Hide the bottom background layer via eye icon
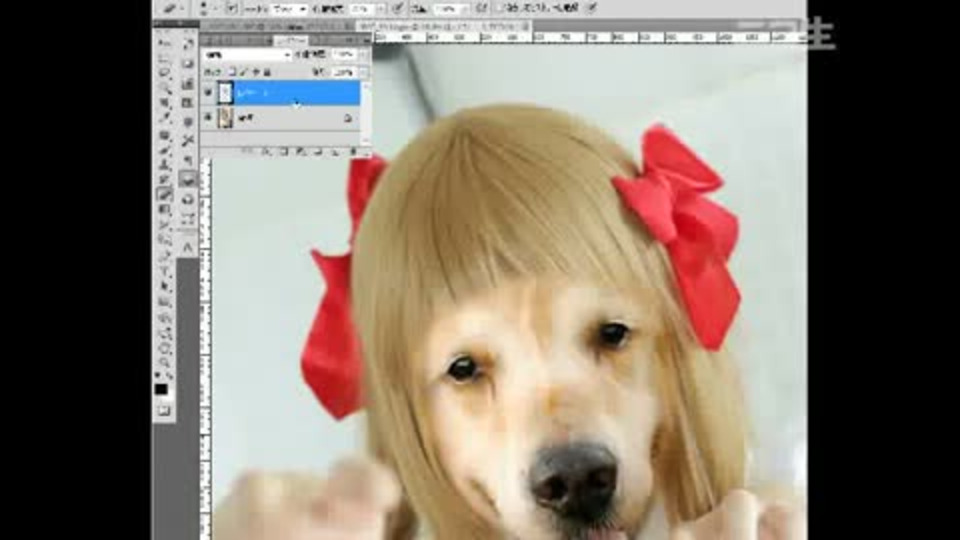The height and width of the screenshot is (540, 960). [x=208, y=117]
